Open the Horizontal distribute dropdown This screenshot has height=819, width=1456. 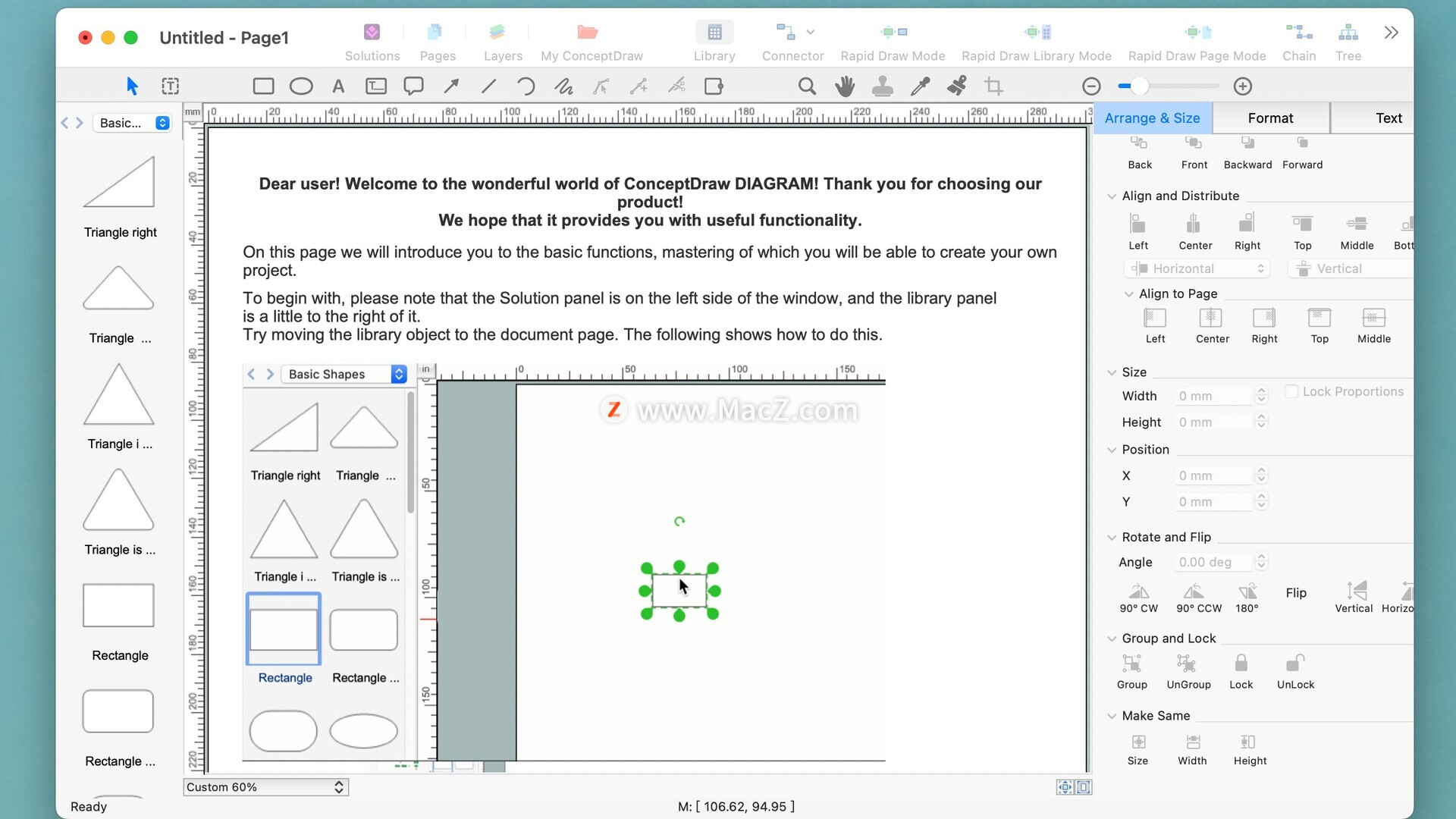pyautogui.click(x=1197, y=268)
